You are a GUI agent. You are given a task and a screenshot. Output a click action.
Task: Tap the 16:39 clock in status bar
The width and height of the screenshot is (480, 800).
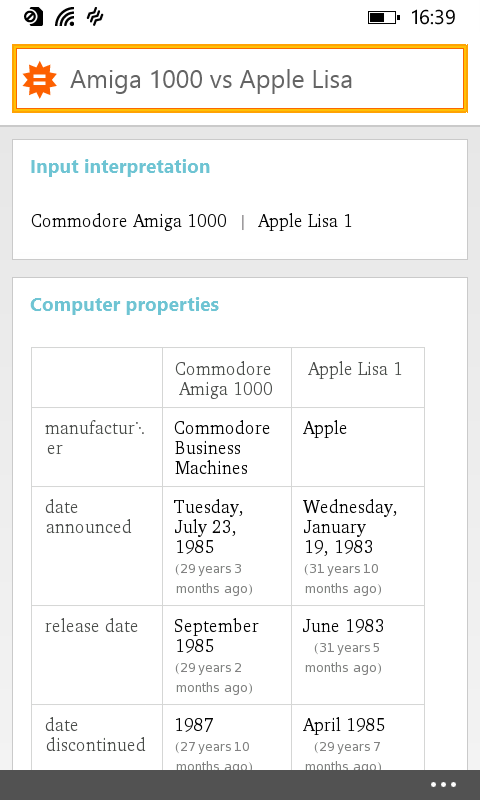pyautogui.click(x=433, y=18)
